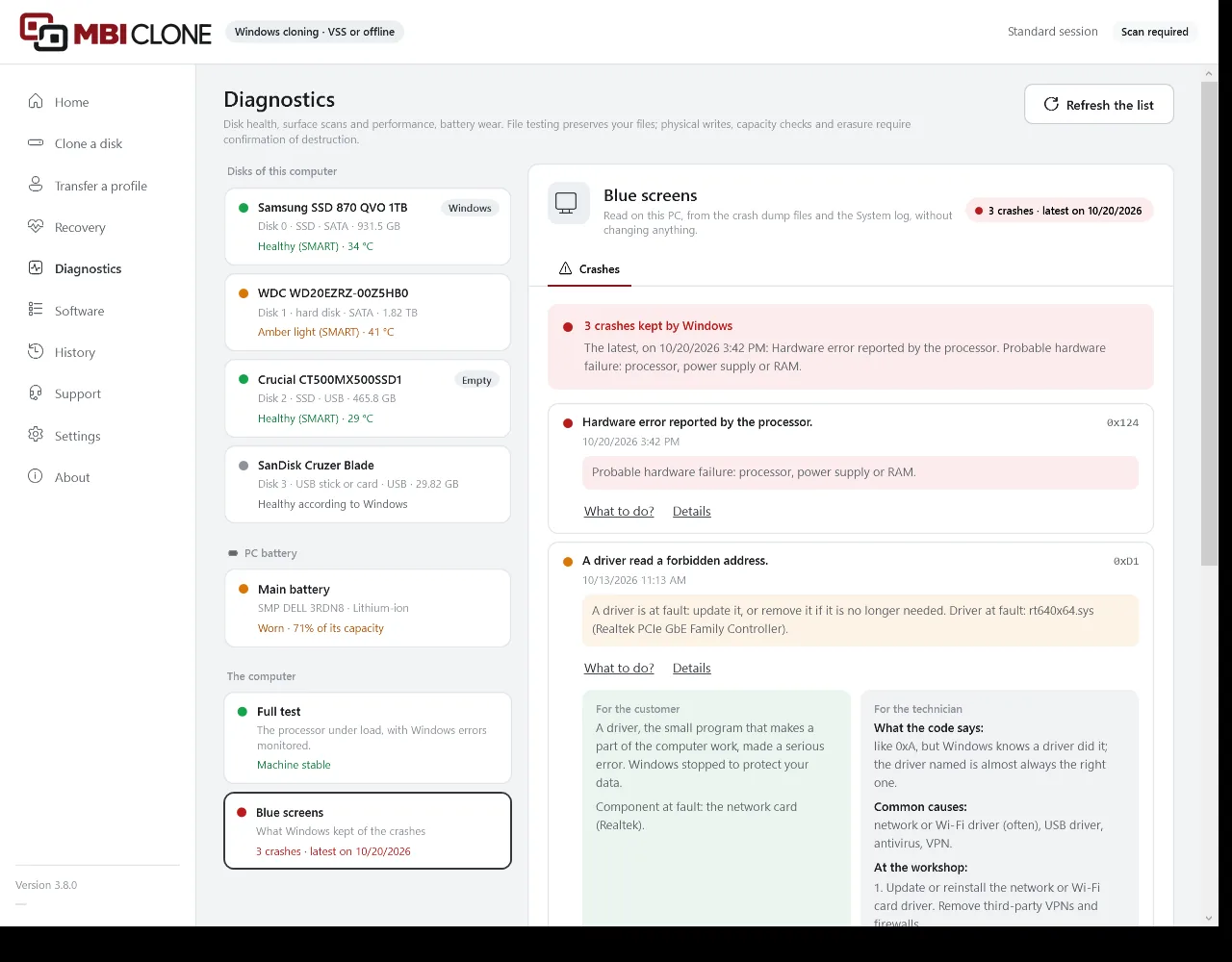Open Recovery using the heartbeat icon

(x=36, y=226)
